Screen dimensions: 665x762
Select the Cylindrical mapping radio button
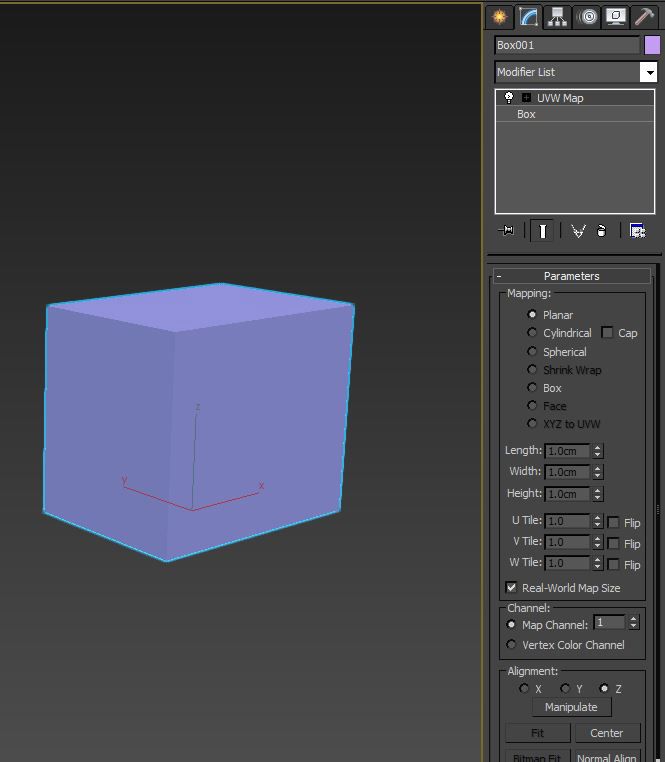coord(532,333)
